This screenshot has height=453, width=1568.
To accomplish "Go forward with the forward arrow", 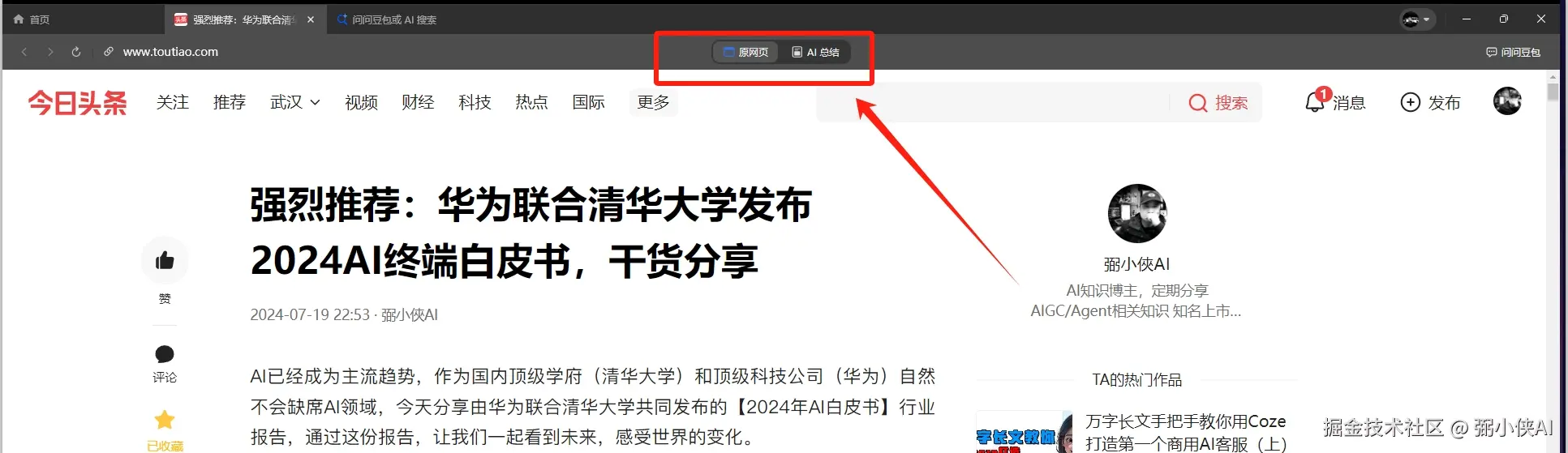I will click(x=50, y=52).
